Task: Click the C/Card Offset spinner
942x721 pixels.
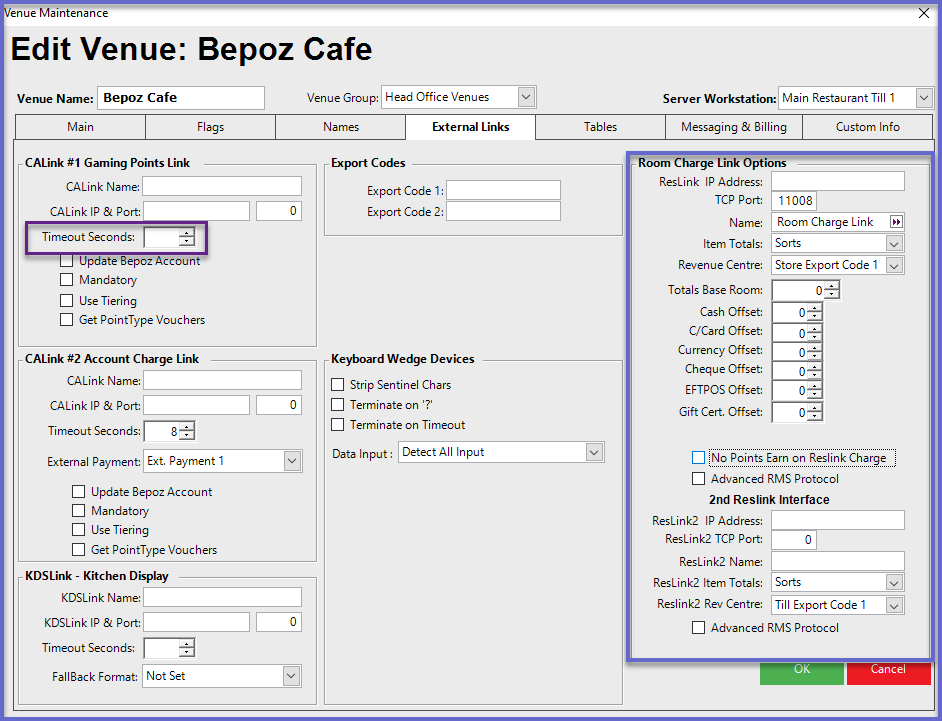Action: point(797,333)
